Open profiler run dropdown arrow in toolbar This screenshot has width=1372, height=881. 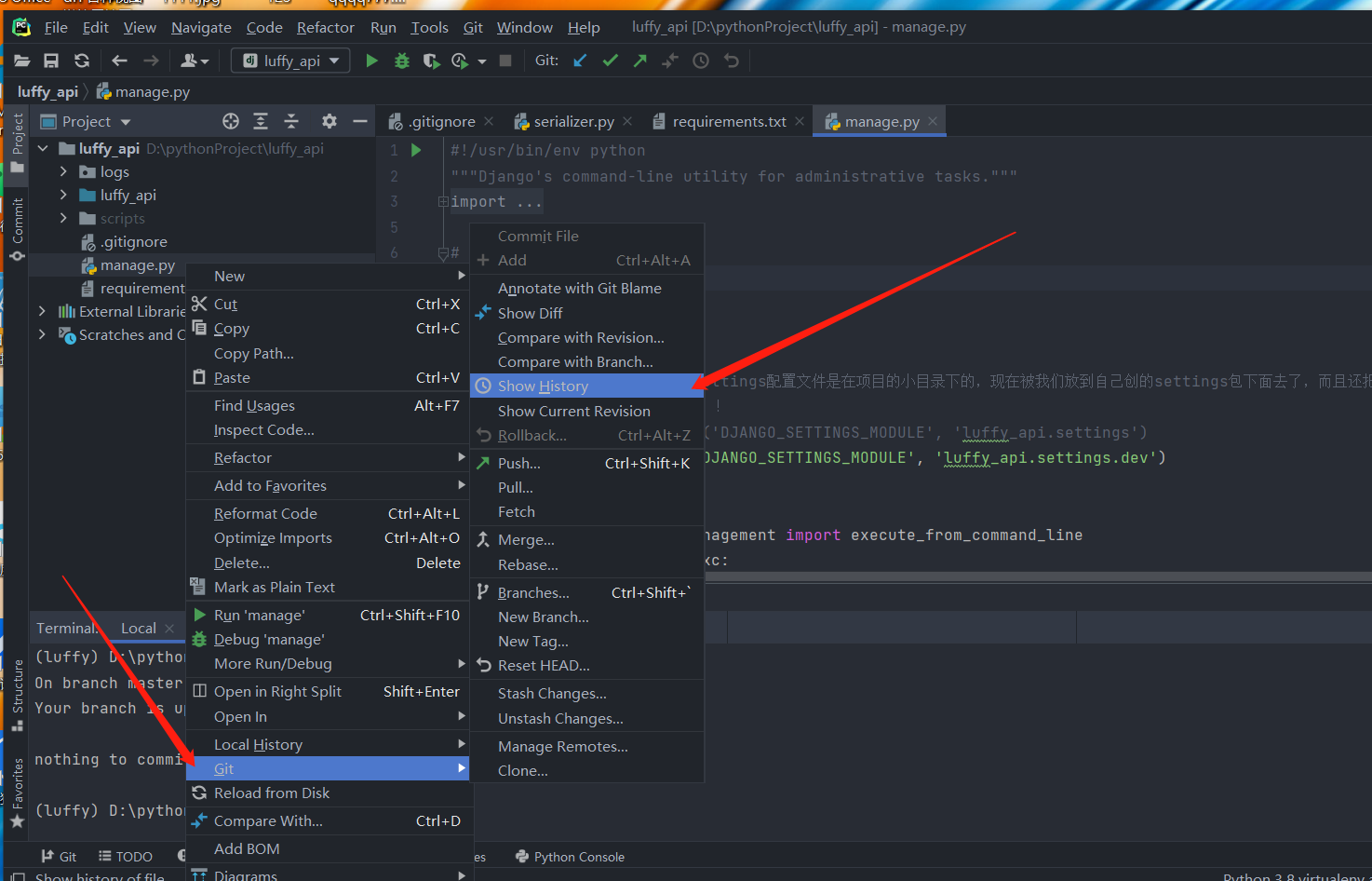(x=482, y=61)
